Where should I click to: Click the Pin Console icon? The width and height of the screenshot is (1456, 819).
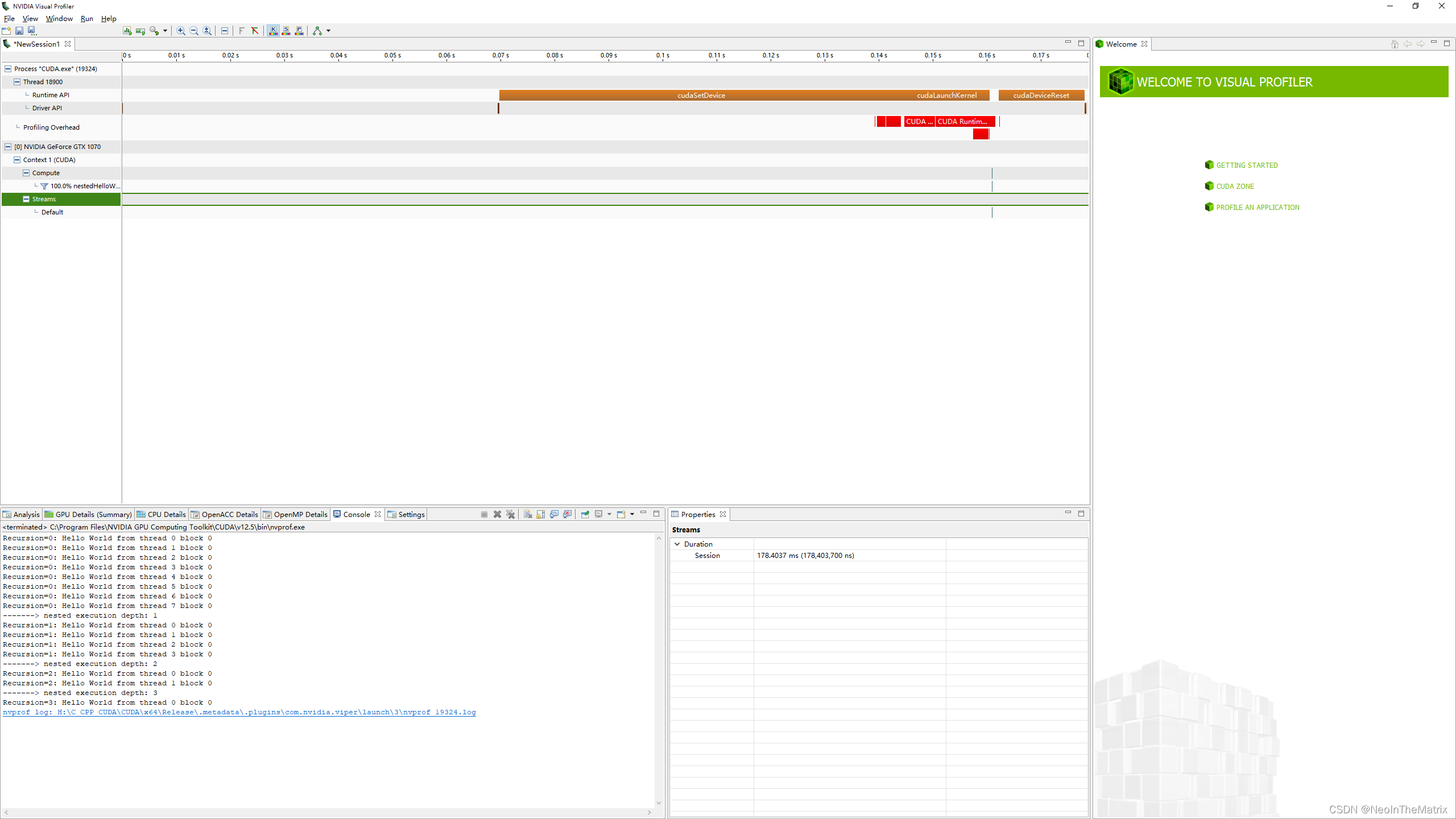(x=585, y=514)
